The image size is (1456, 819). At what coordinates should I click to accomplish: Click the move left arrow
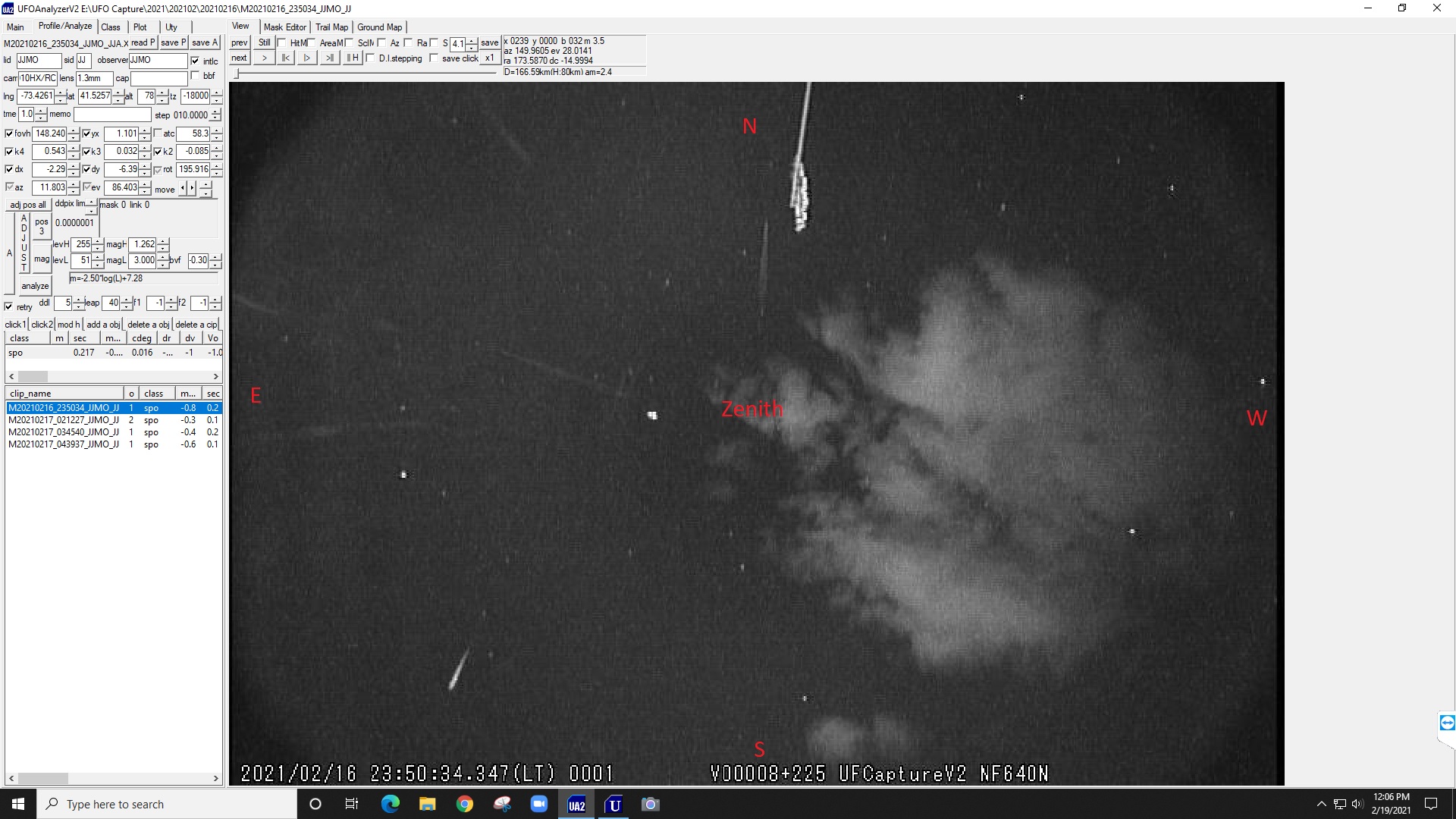(x=182, y=188)
